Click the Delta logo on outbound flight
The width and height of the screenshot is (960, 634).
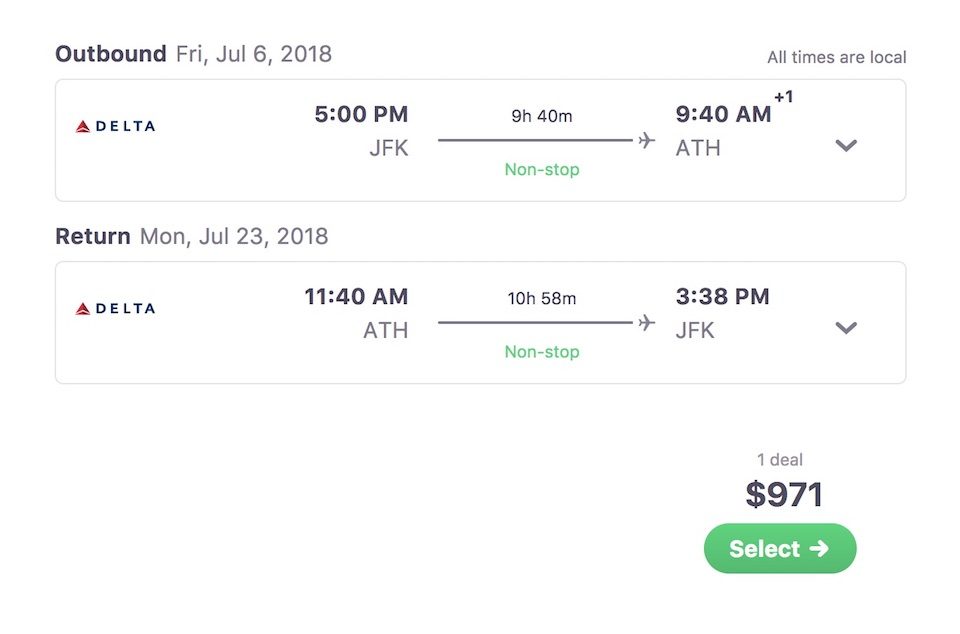(x=115, y=127)
